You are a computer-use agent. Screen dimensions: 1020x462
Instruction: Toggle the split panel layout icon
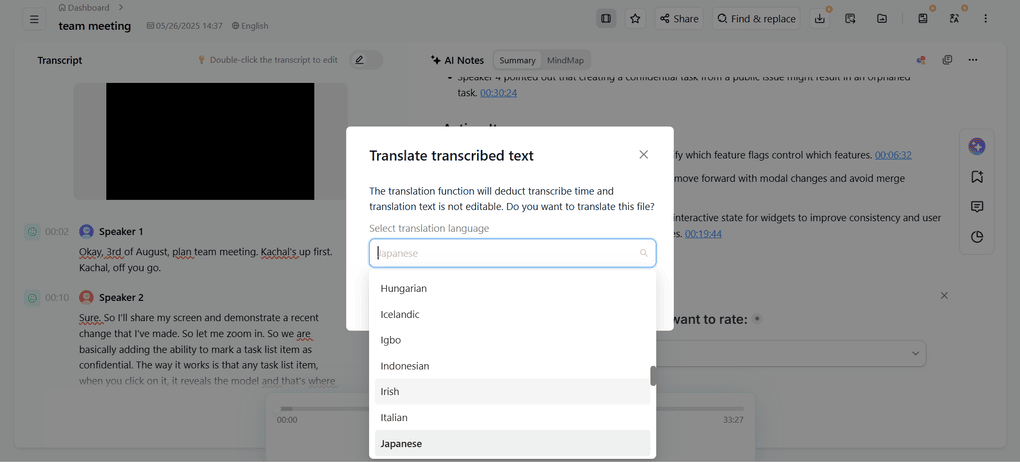(x=606, y=19)
